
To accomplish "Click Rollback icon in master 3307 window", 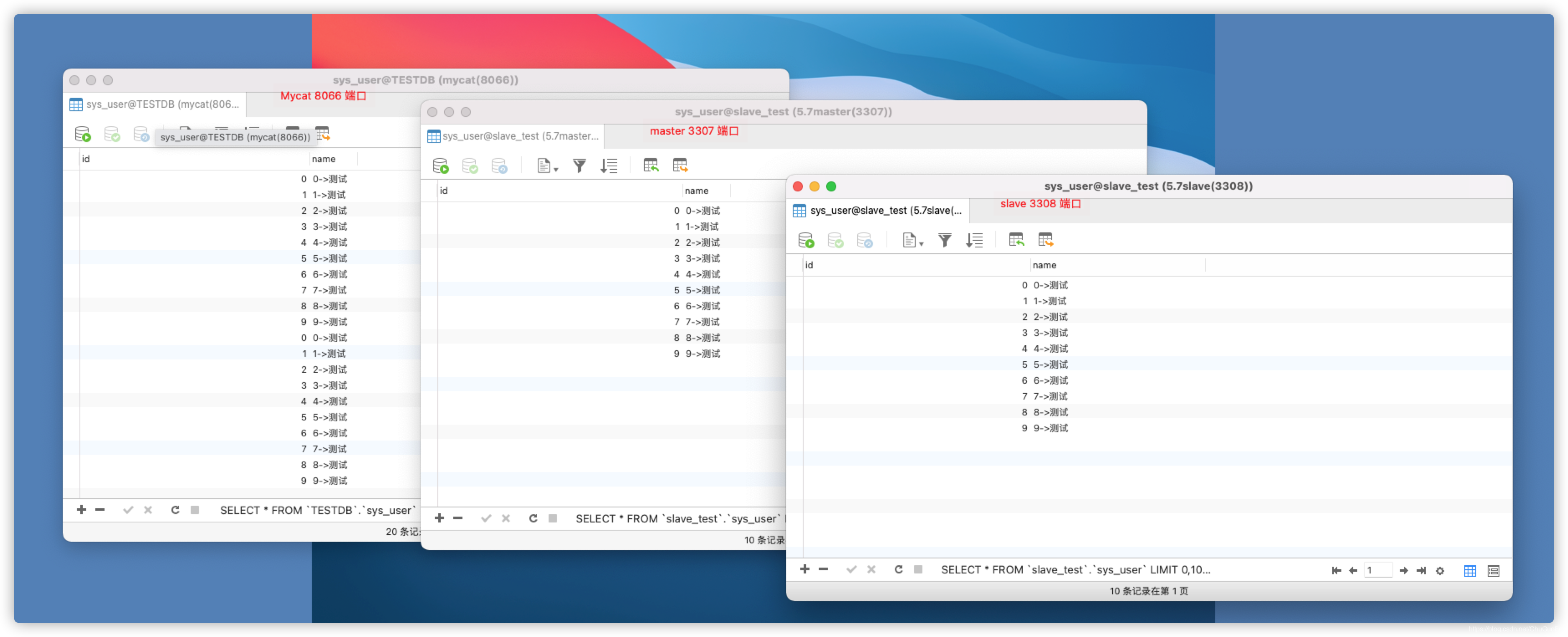I will pos(499,166).
